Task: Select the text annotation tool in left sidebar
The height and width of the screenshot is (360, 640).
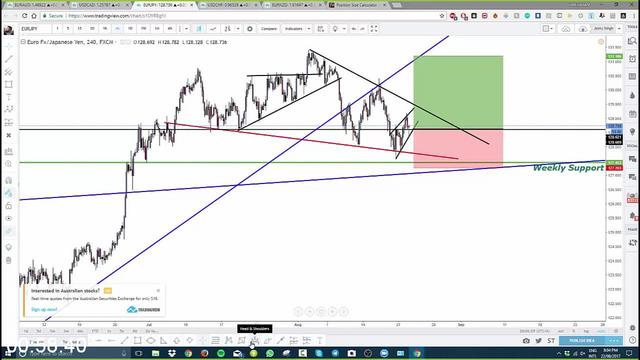Action: pos(9,97)
